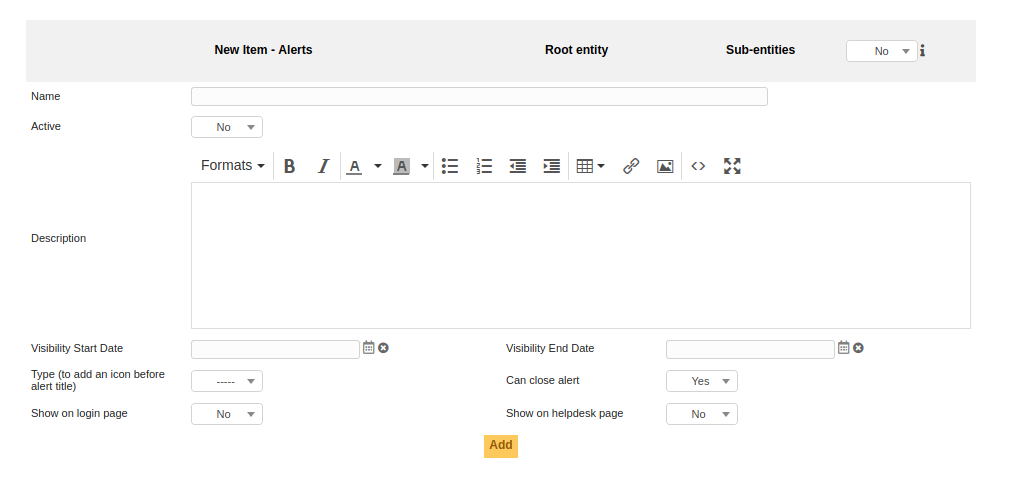Screen dimensions: 1019x493
Task: Change the Can close alert dropdown
Action: point(702,381)
